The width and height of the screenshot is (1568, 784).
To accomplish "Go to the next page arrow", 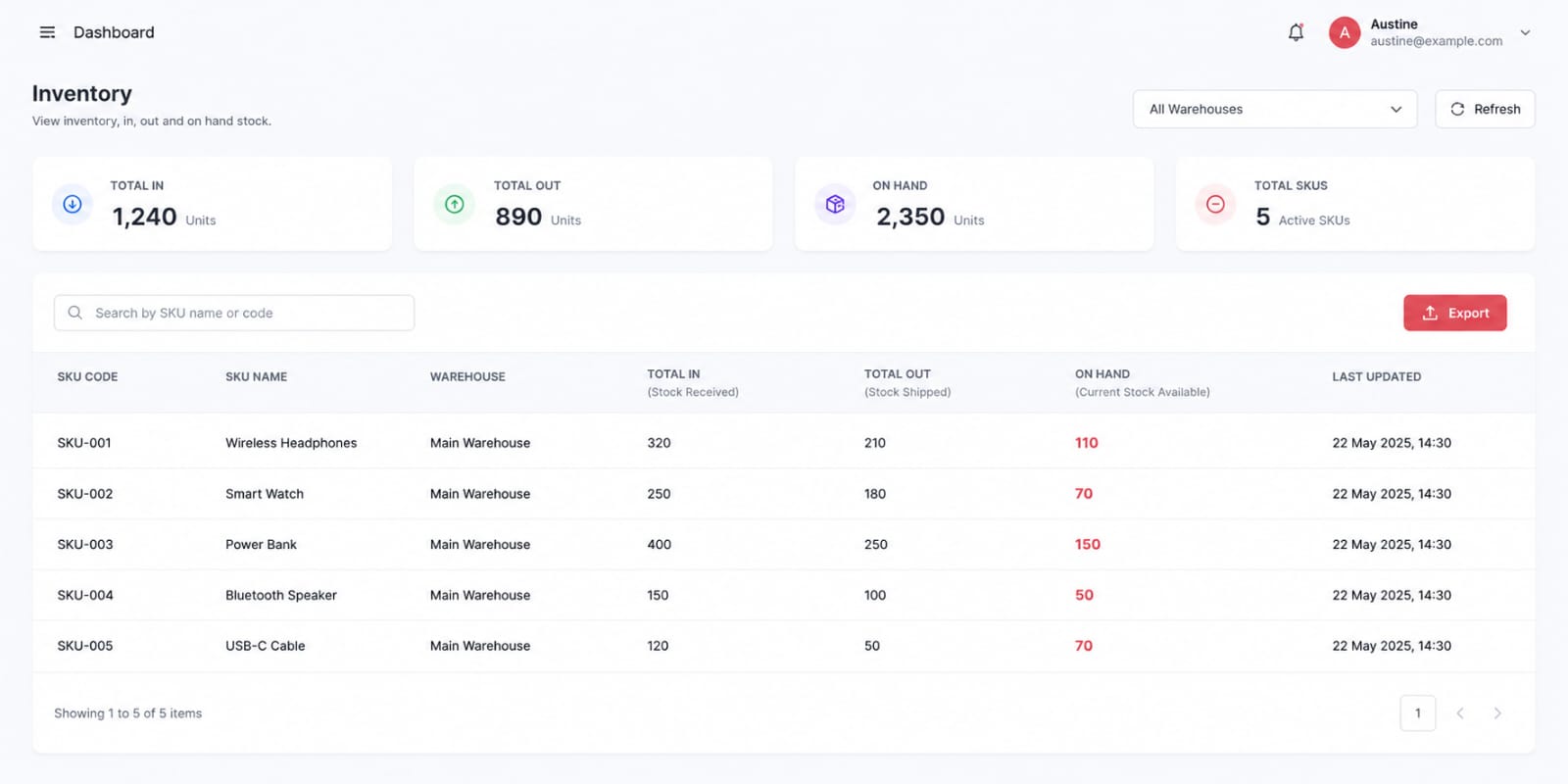I will [1497, 713].
